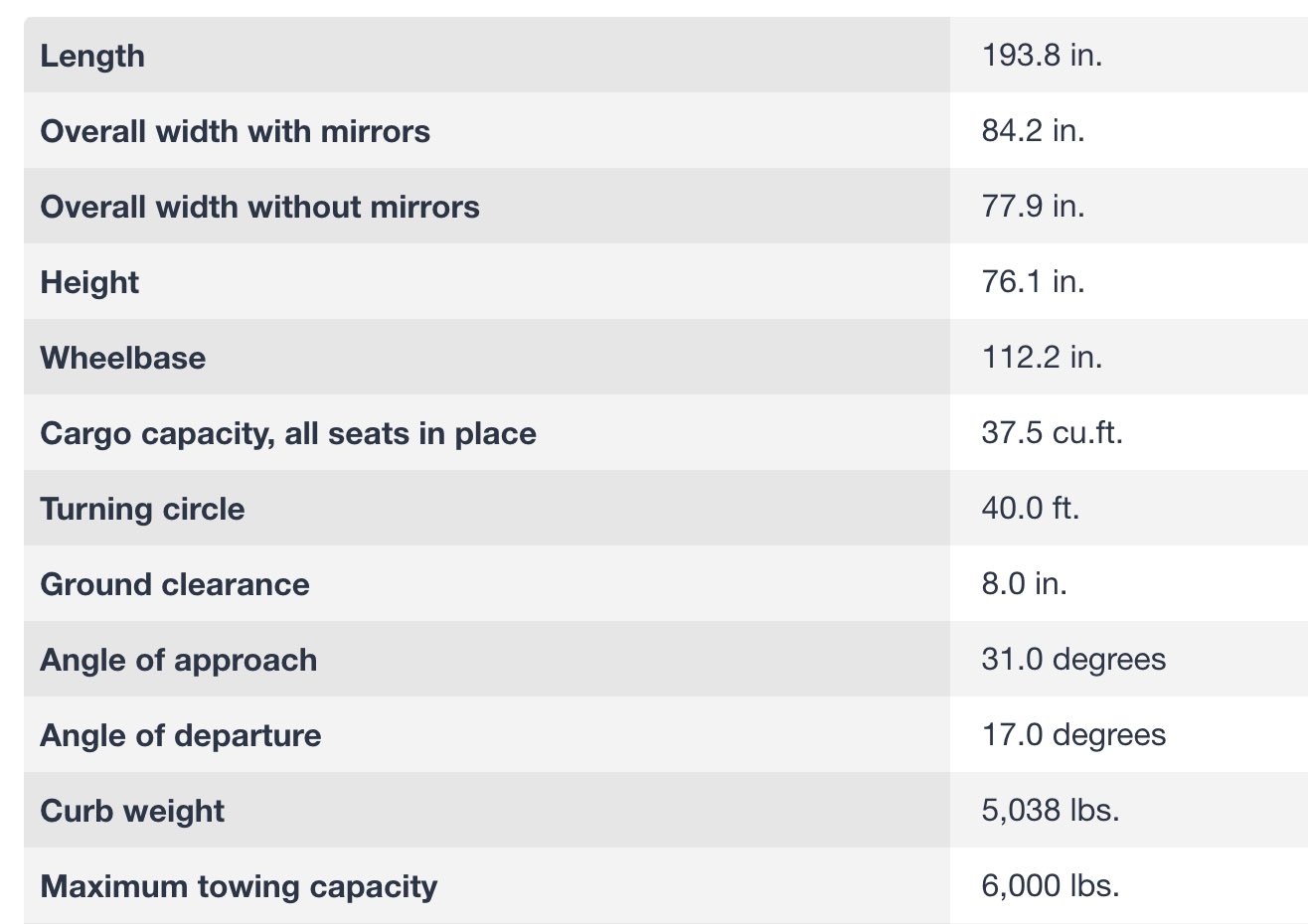Click the Ground clearance row label
The height and width of the screenshot is (924, 1308).
[x=174, y=584]
